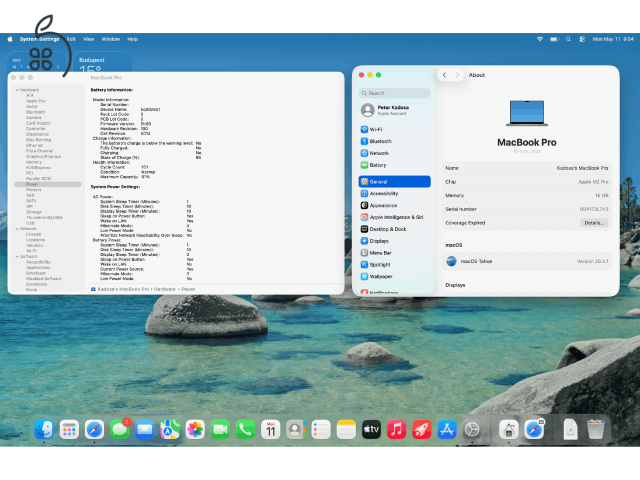
Task: Select Graphics/Displays in System Information sidebar
Action: 44,156
